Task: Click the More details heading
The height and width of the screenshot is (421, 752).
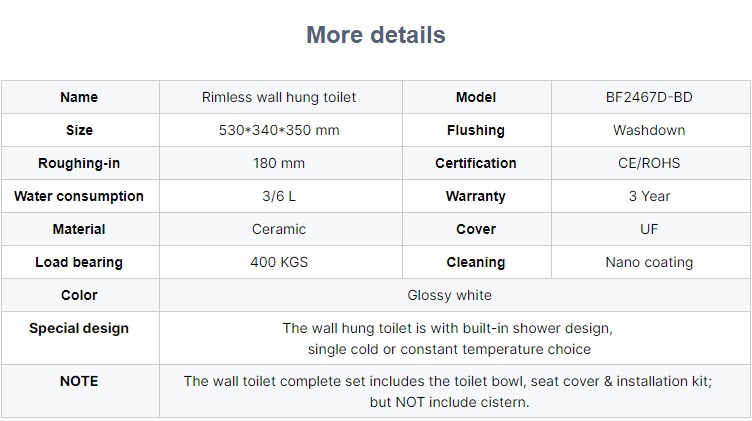Action: coord(376,35)
